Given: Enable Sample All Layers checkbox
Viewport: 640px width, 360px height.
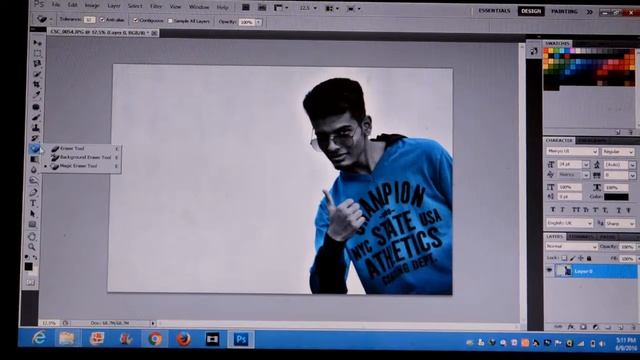Looking at the screenshot, I should (170, 21).
